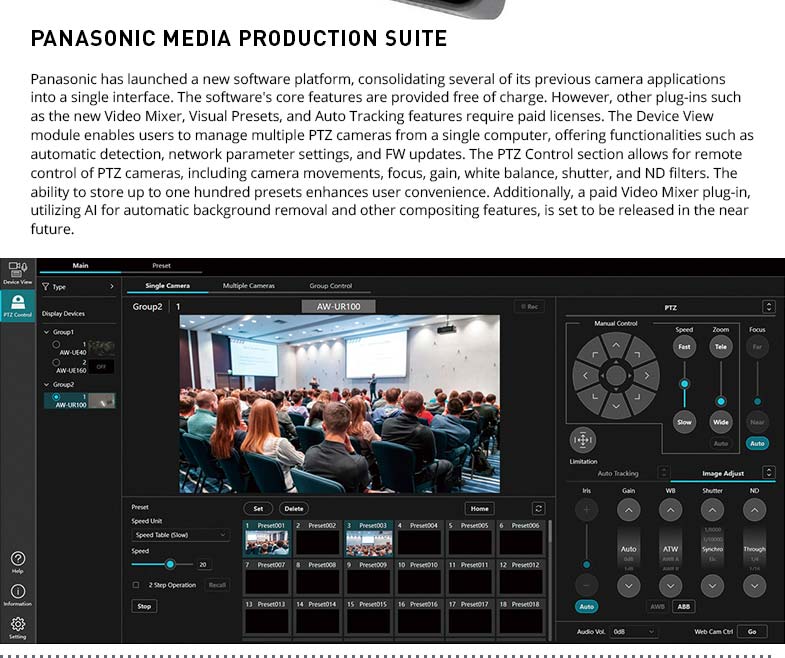Image resolution: width=785 pixels, height=658 pixels.
Task: Open the Information icon in sidebar
Action: tap(18, 595)
